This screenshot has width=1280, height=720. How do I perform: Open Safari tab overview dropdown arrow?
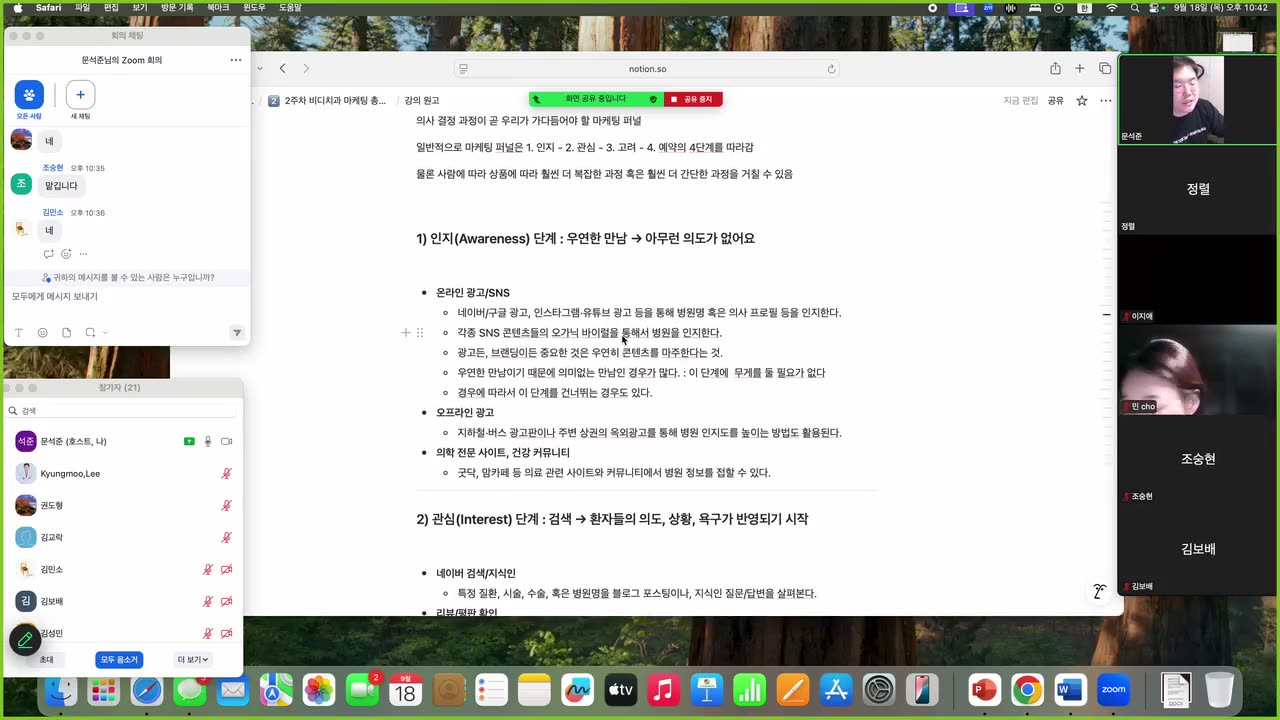260,68
